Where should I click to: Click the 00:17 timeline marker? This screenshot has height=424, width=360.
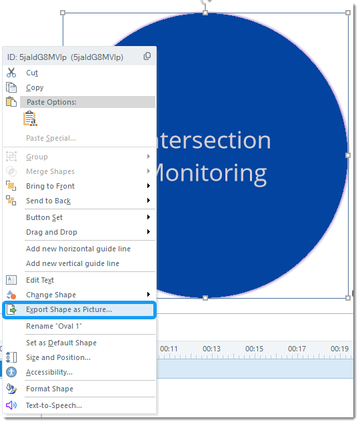[297, 349]
